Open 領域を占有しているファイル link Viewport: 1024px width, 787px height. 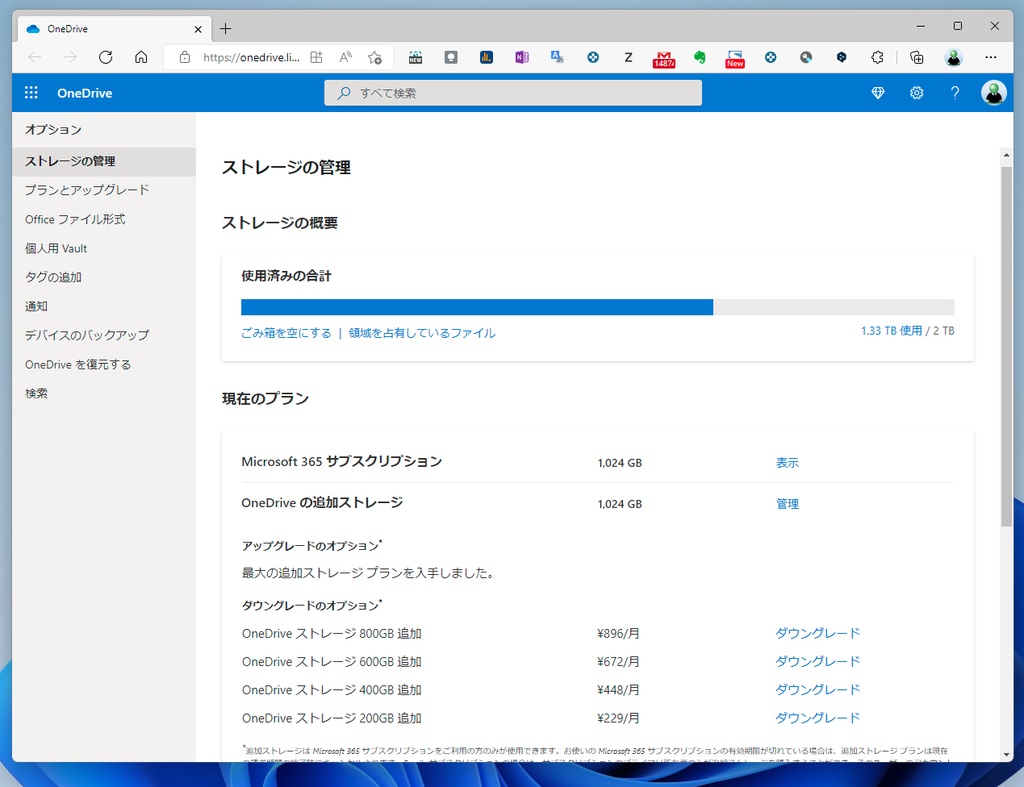[x=422, y=333]
